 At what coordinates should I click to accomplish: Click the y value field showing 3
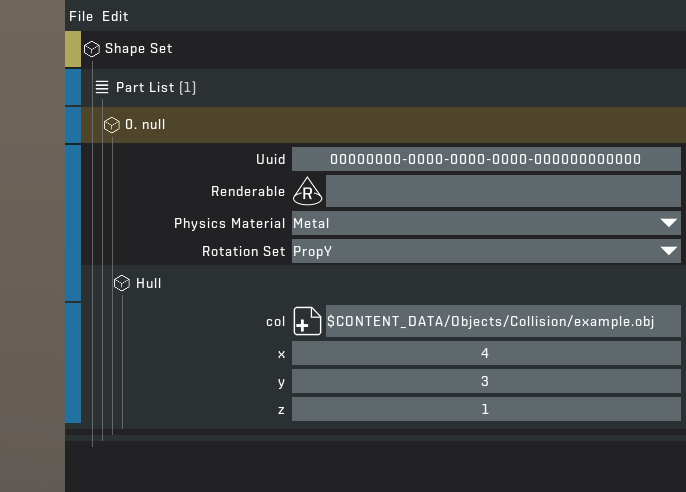[x=486, y=382]
